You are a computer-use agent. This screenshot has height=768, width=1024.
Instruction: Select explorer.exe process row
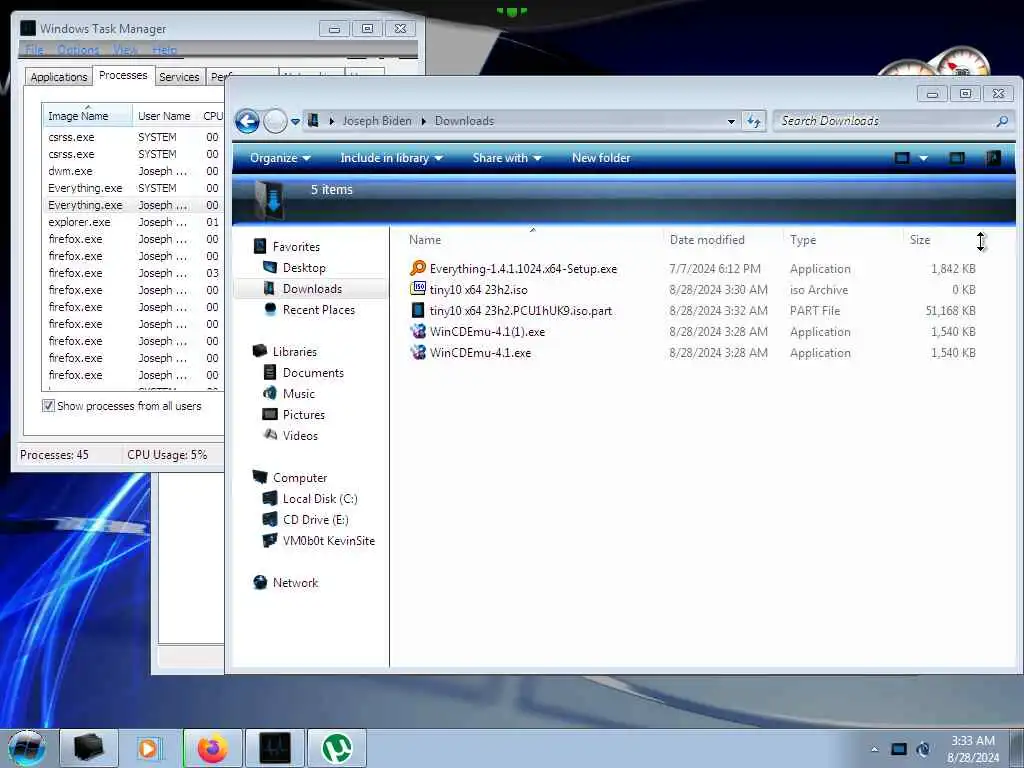(x=133, y=222)
